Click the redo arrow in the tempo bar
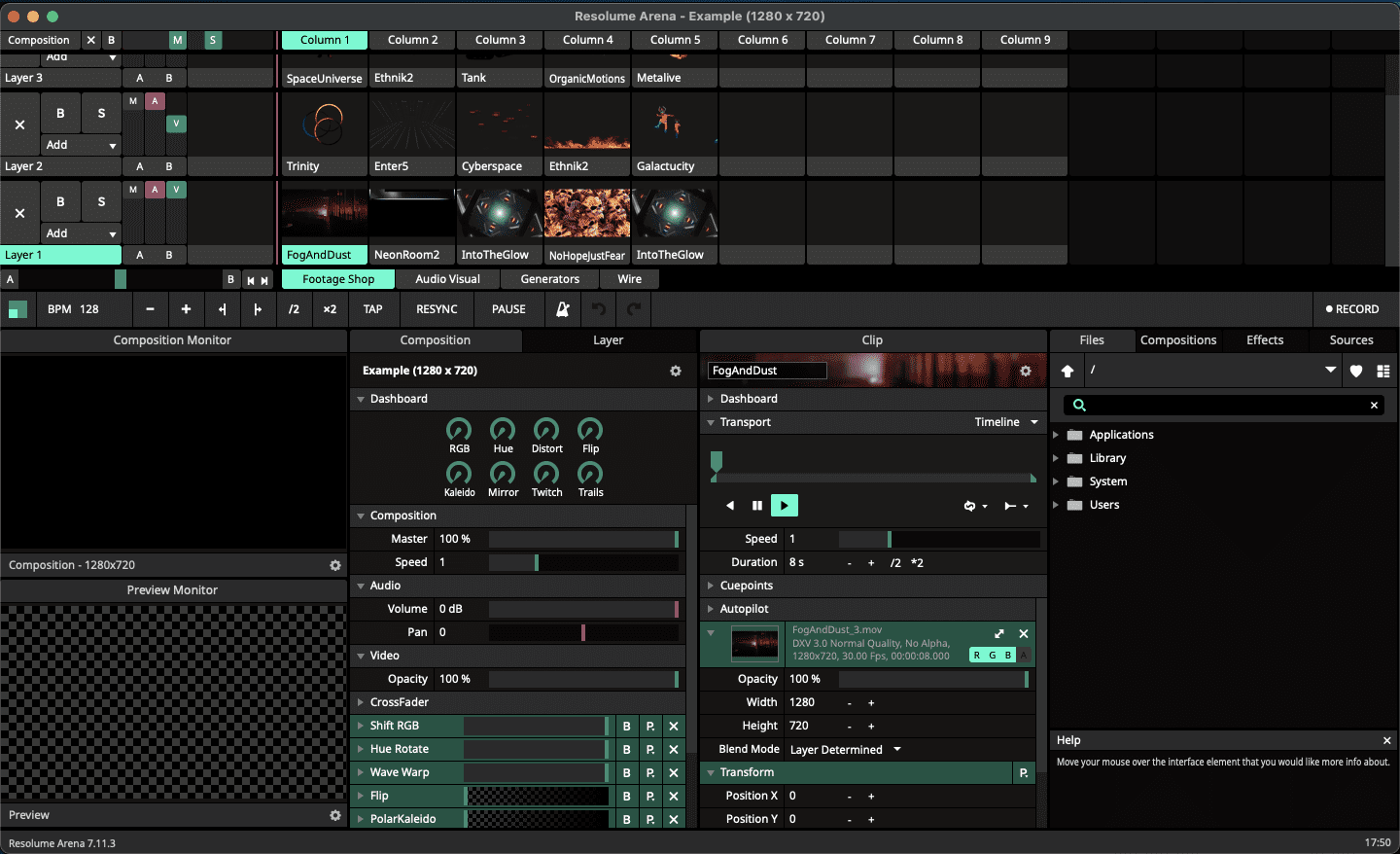Viewport: 1400px width, 854px height. pos(634,309)
